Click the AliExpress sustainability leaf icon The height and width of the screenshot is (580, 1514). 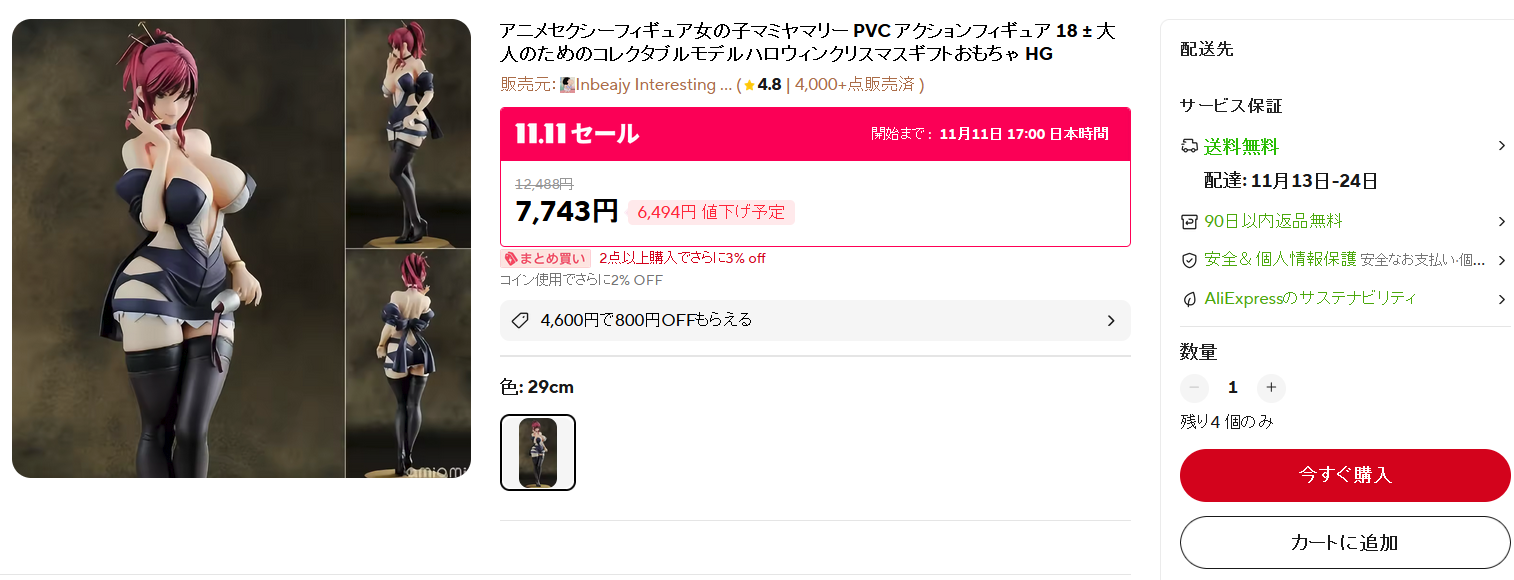tap(1189, 299)
